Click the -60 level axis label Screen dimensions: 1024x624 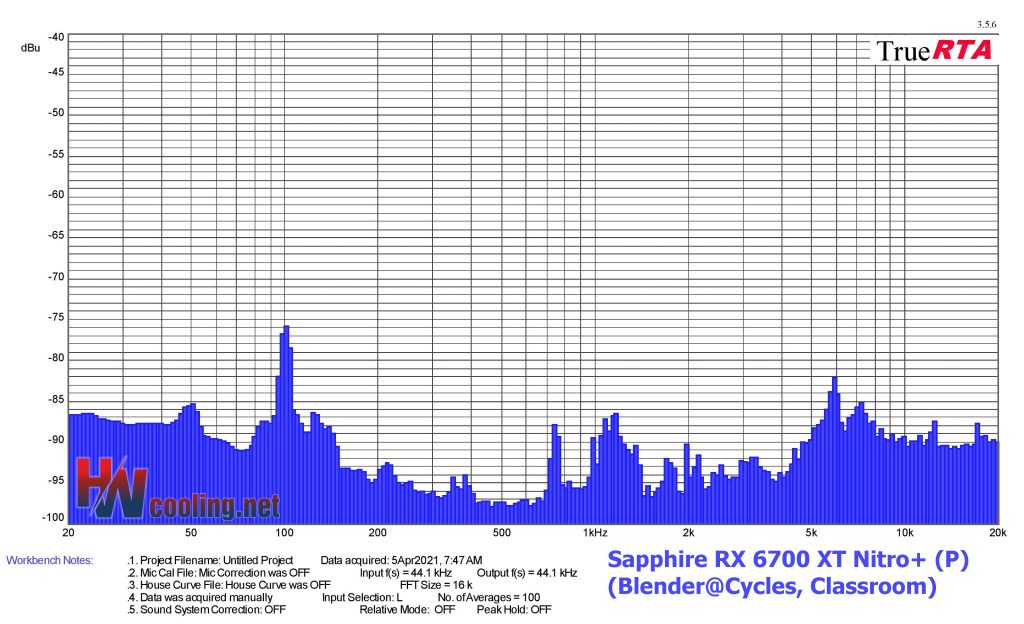tap(56, 195)
